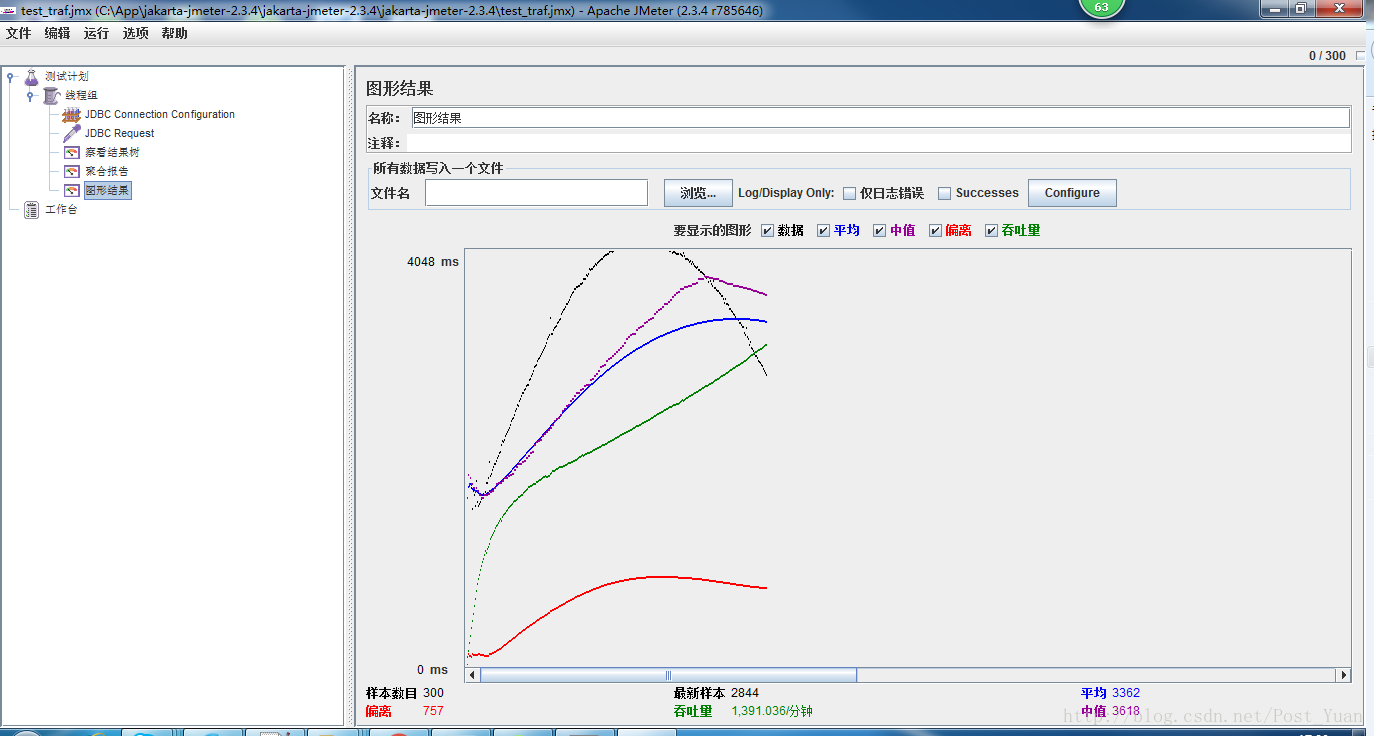Click into the 注释 comment field

click(x=878, y=143)
